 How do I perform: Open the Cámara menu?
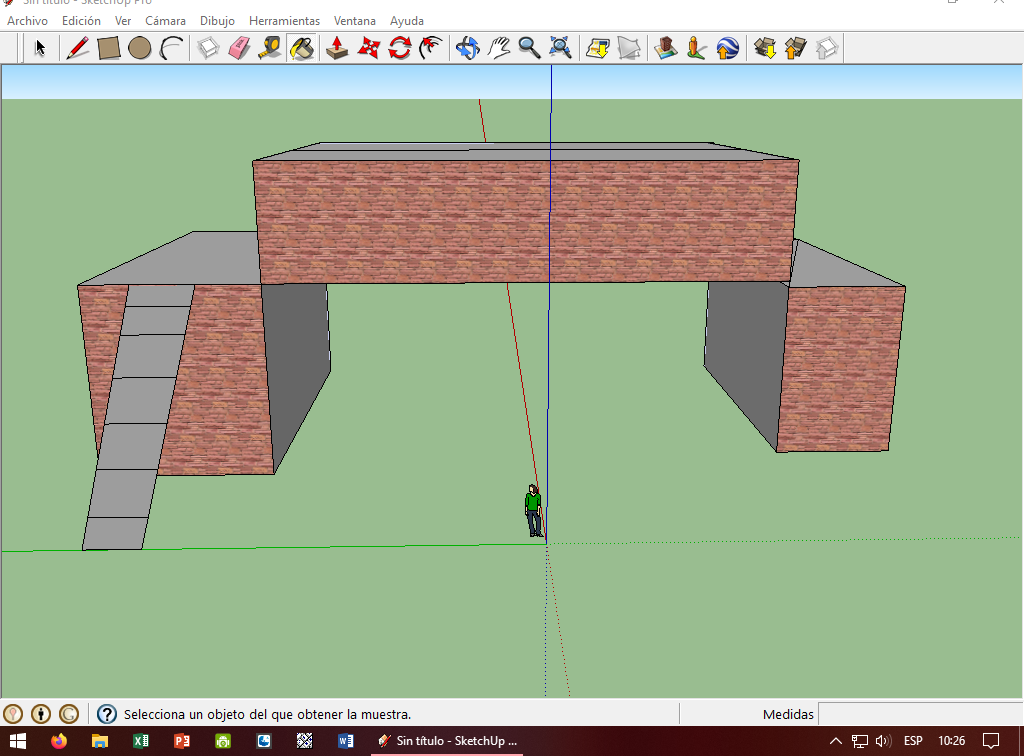[x=165, y=21]
